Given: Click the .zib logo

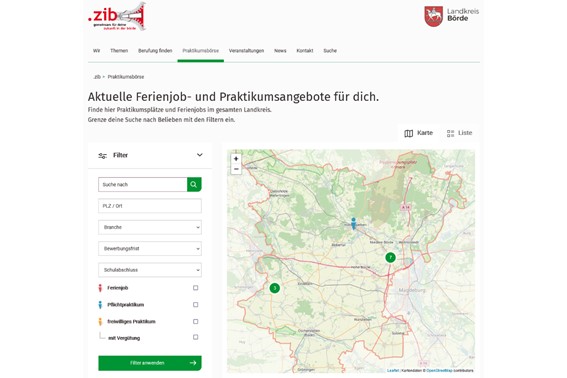Looking at the screenshot, I should (117, 16).
